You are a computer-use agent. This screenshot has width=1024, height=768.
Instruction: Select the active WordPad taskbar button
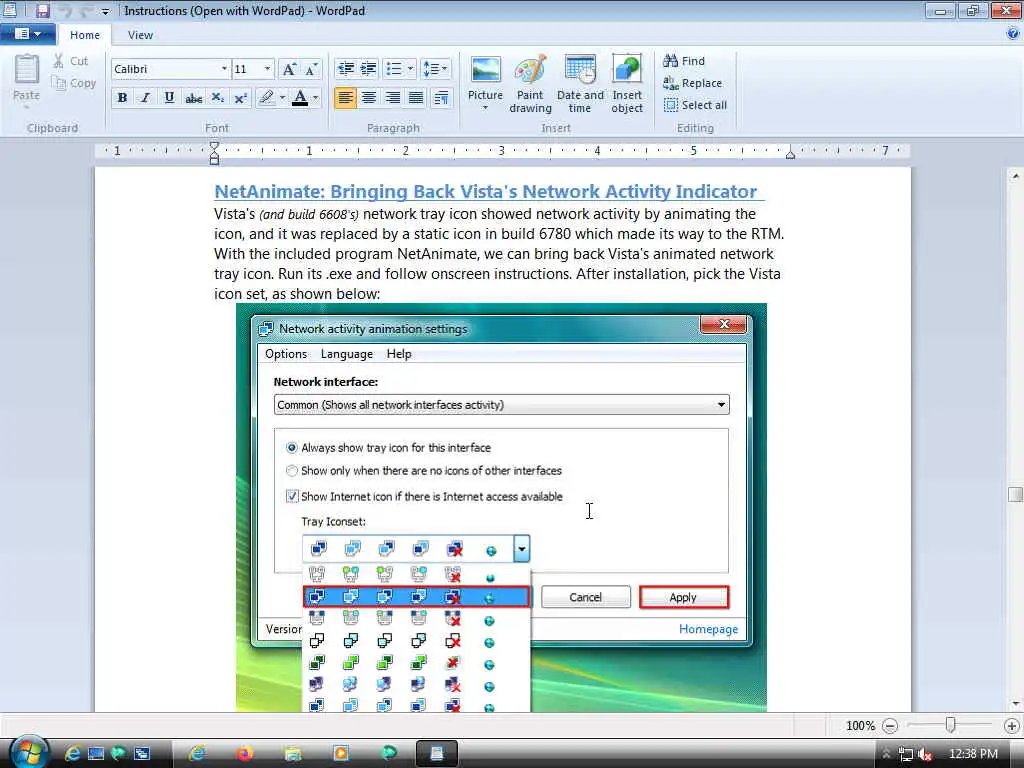[x=436, y=754]
